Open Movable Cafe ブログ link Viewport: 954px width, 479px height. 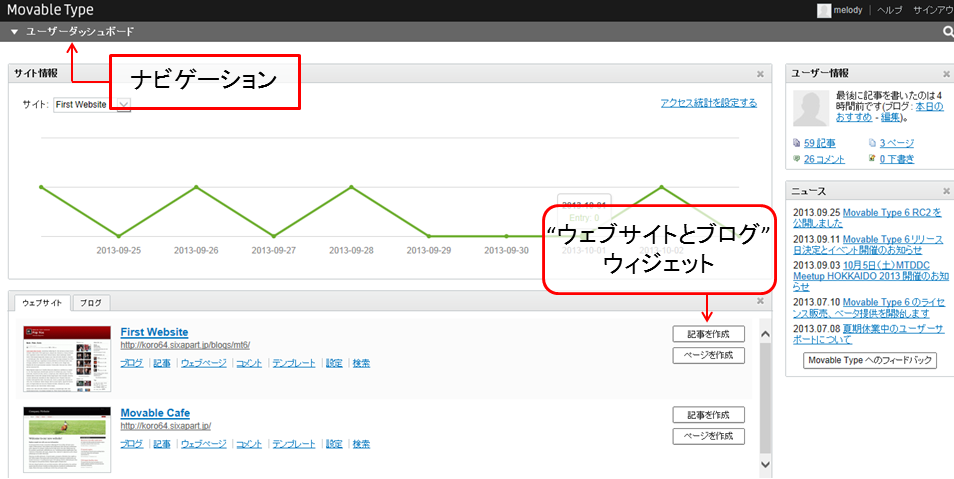tap(132, 444)
